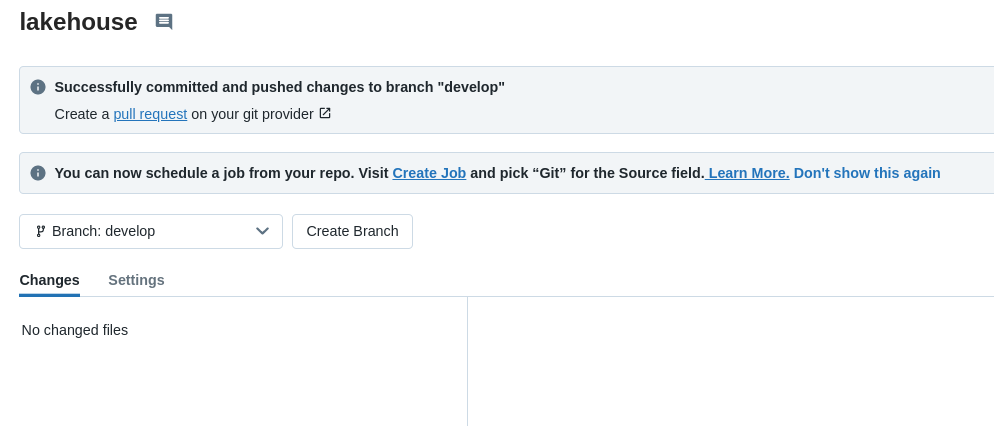Follow the "pull request" link
994x426 pixels.
click(x=150, y=114)
